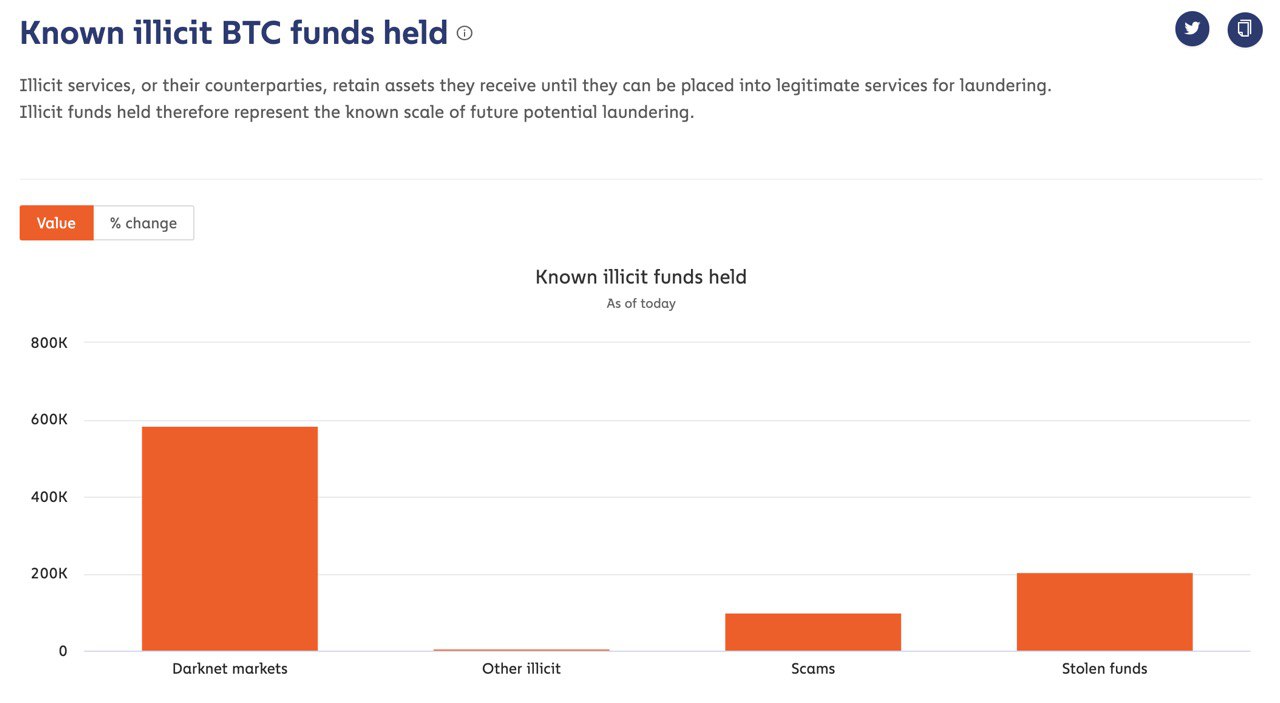Select the Stolen funds bar
The height and width of the screenshot is (703, 1280).
pyautogui.click(x=1104, y=612)
